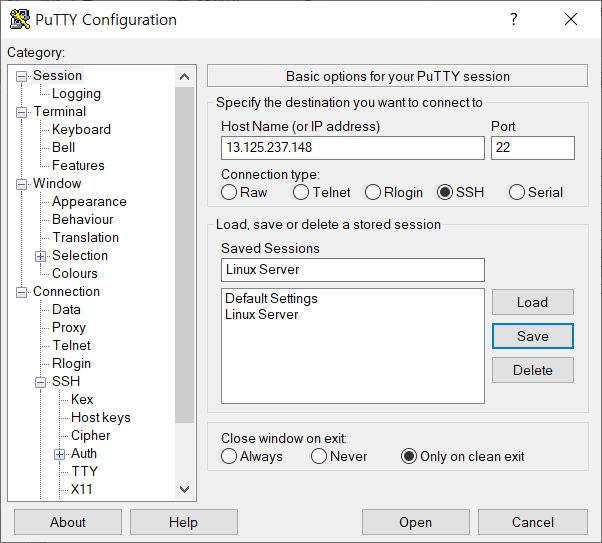Open the Cipher category
Screen dimensions: 602x543
click(91, 435)
